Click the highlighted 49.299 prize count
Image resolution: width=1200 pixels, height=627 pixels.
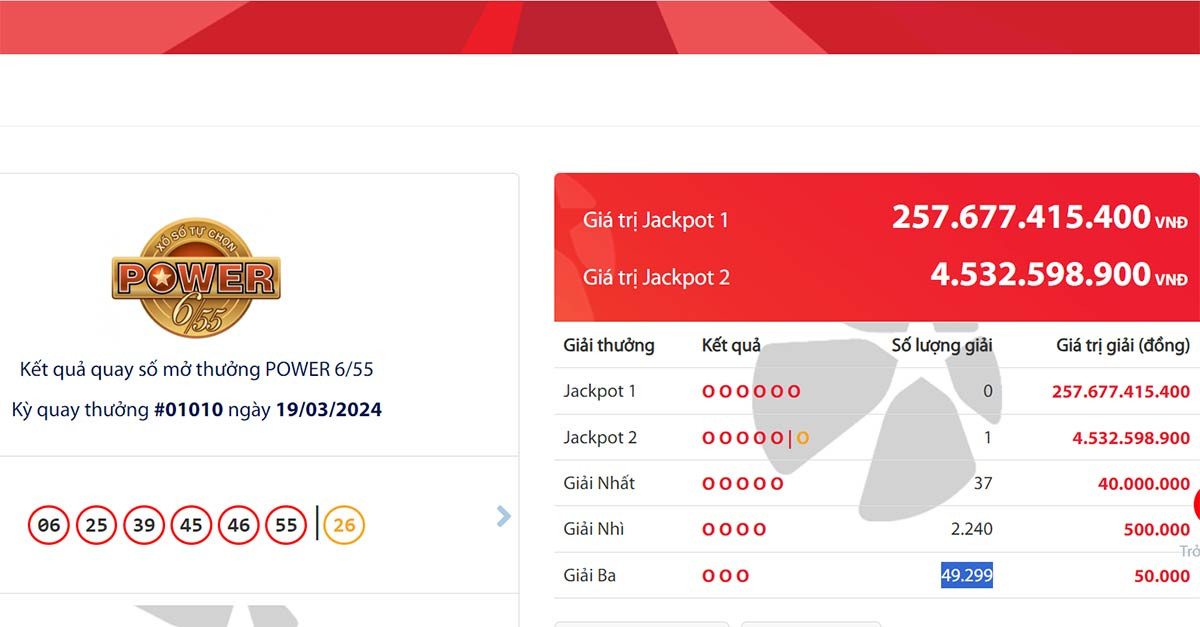pyautogui.click(x=966, y=576)
